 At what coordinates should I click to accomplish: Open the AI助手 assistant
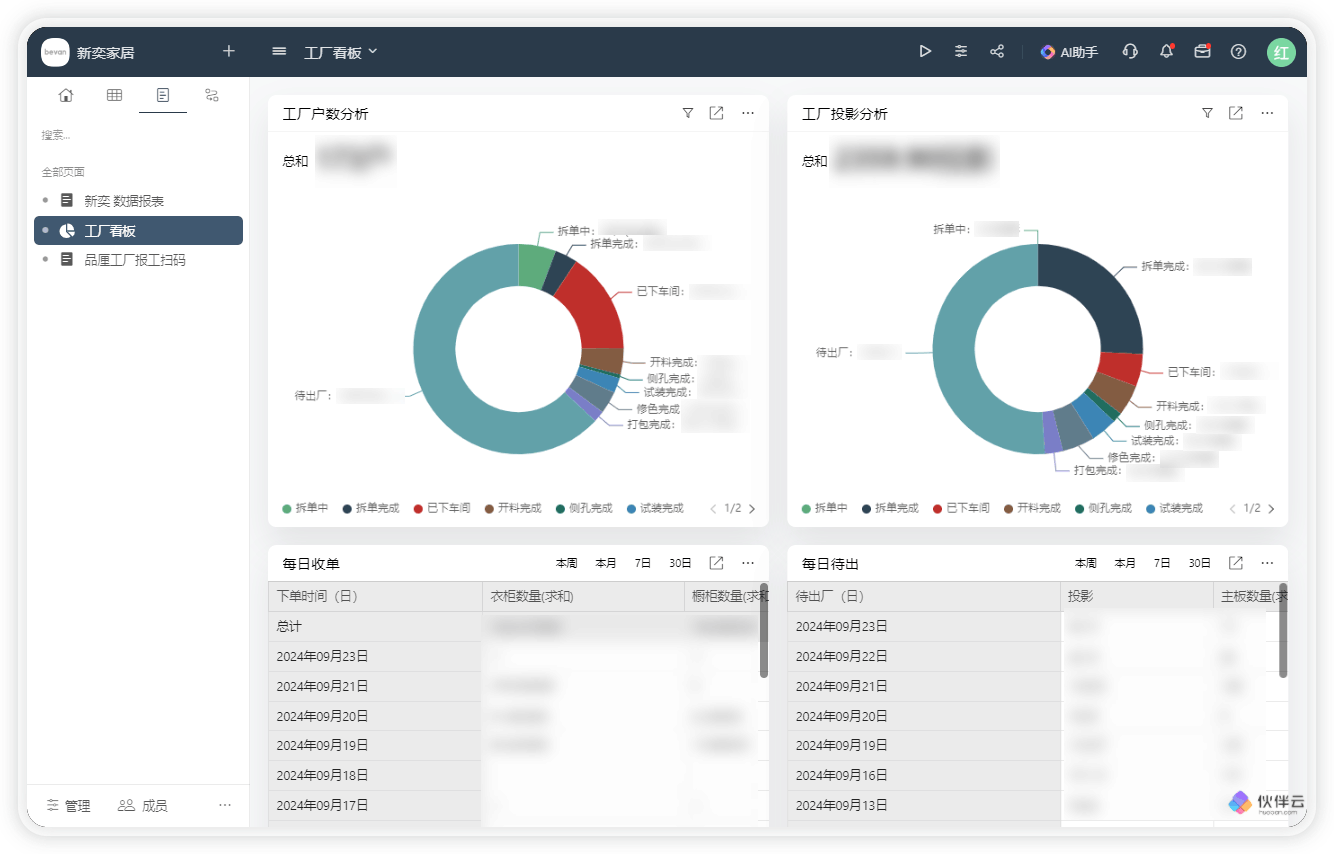tap(1069, 52)
